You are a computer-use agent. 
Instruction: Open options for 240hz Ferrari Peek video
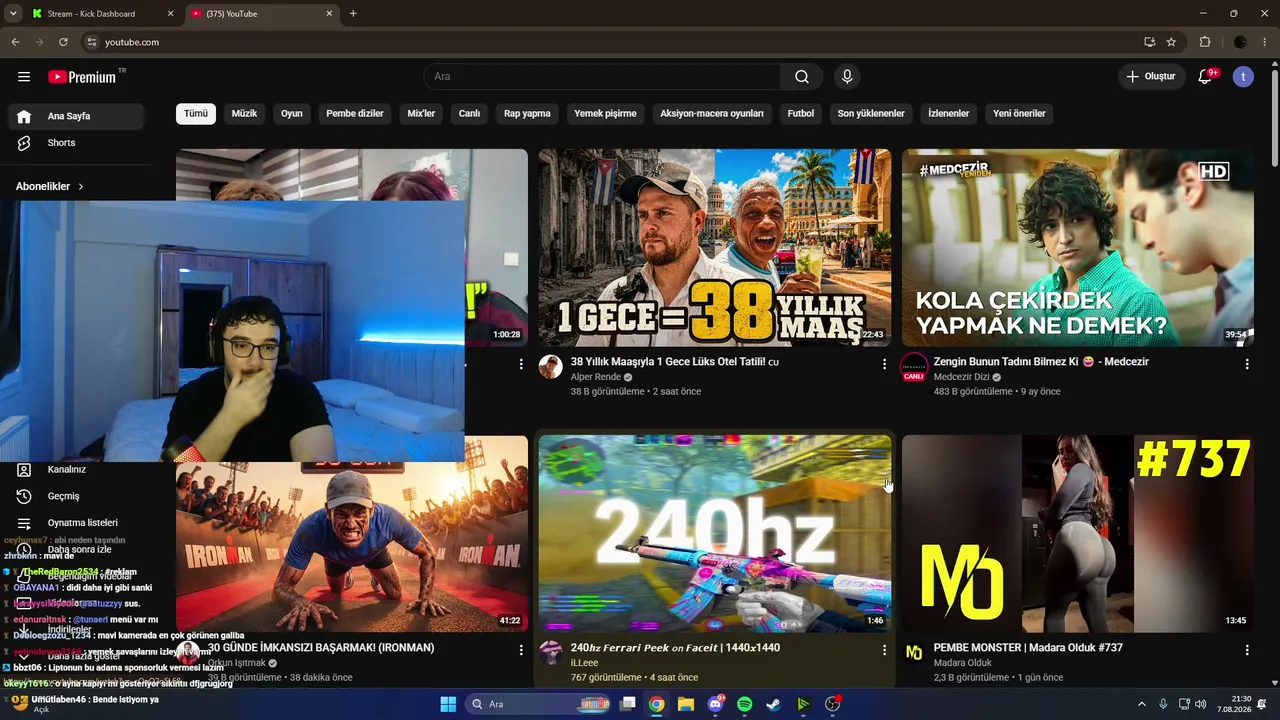pos(884,650)
